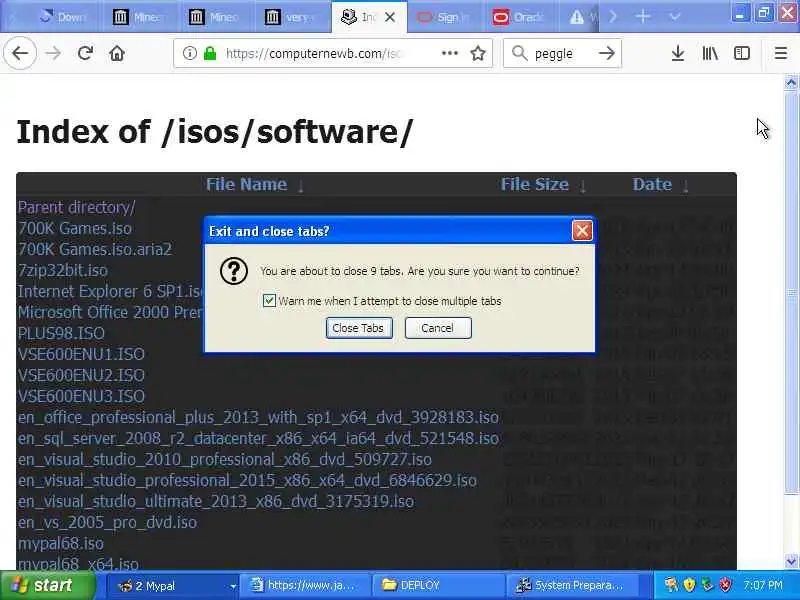Sort by File Size column

point(534,184)
